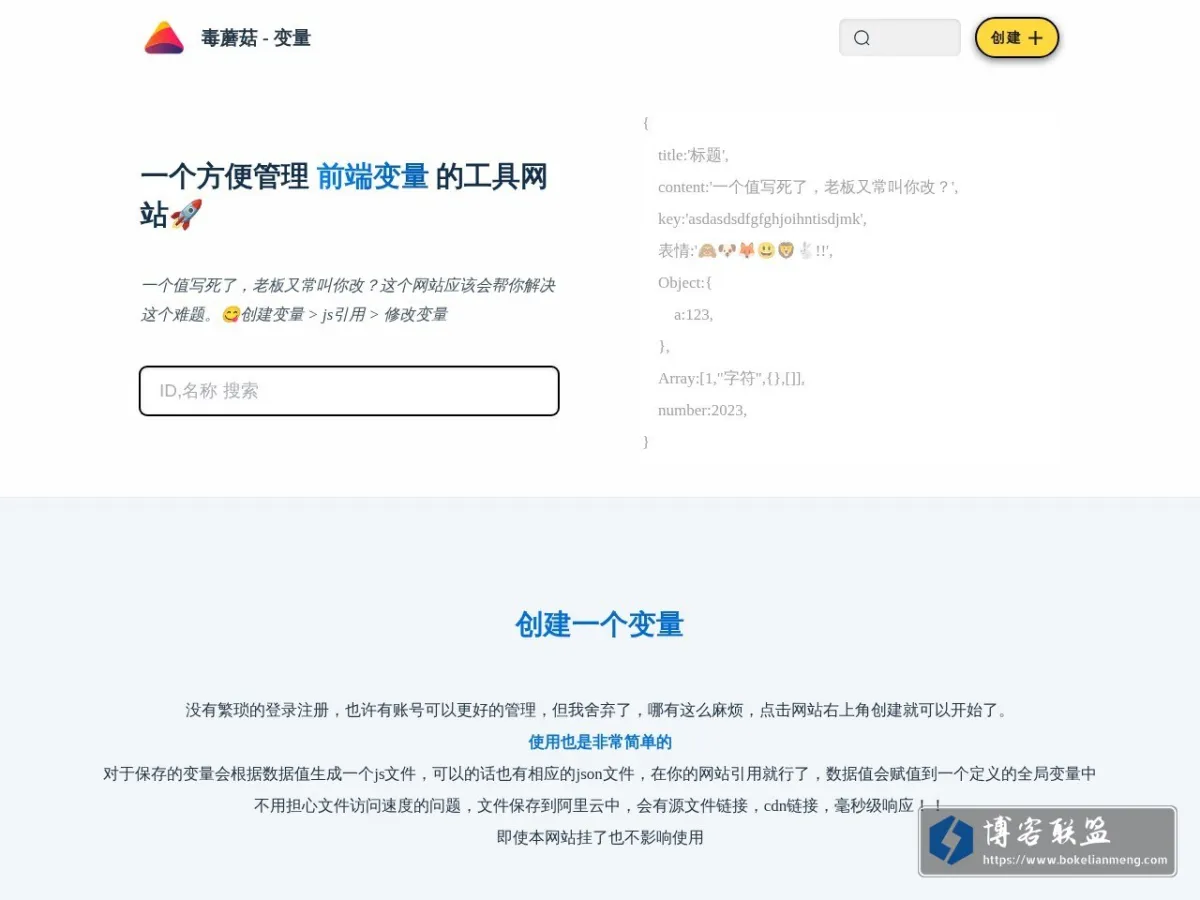Click the italic 创建变量 > js引用 > 修改变量 text
Screen dimensions: 1200x900
coord(343,314)
